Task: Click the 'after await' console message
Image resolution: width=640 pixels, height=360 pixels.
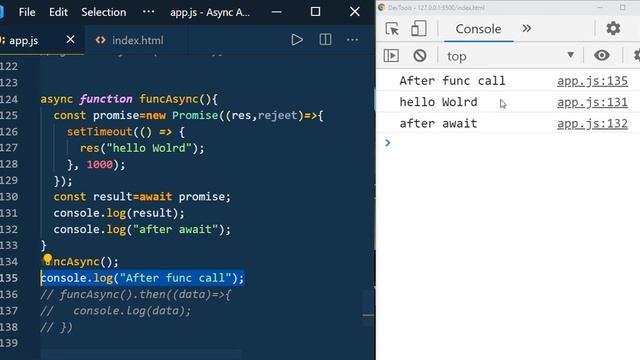Action: coord(438,123)
